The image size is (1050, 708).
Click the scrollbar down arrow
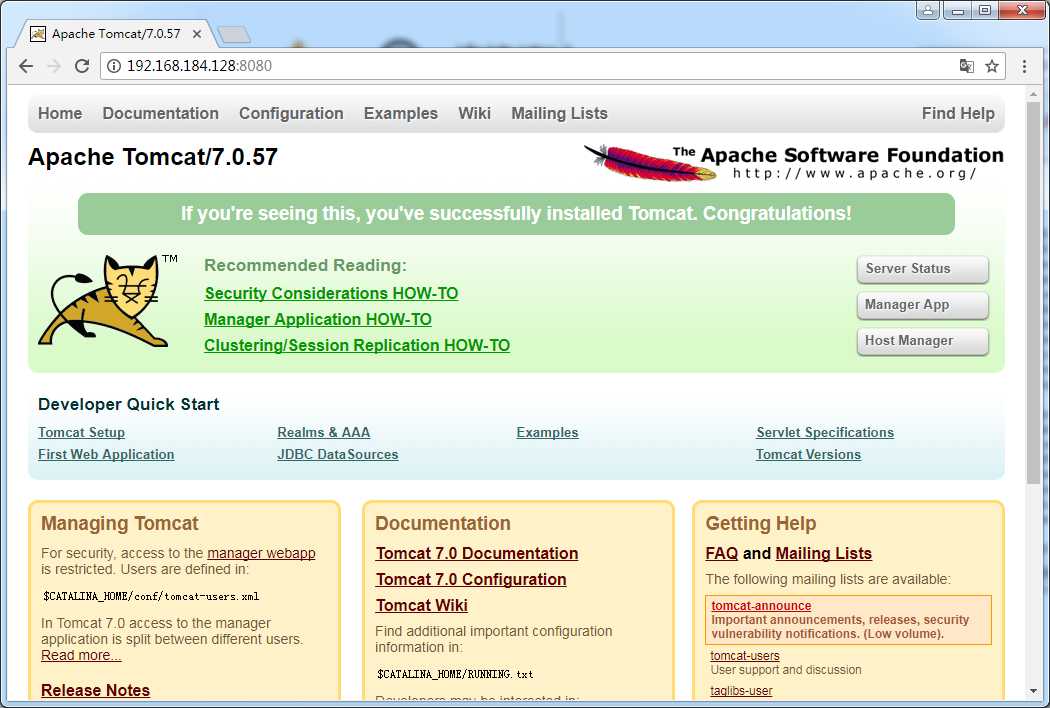(1033, 691)
